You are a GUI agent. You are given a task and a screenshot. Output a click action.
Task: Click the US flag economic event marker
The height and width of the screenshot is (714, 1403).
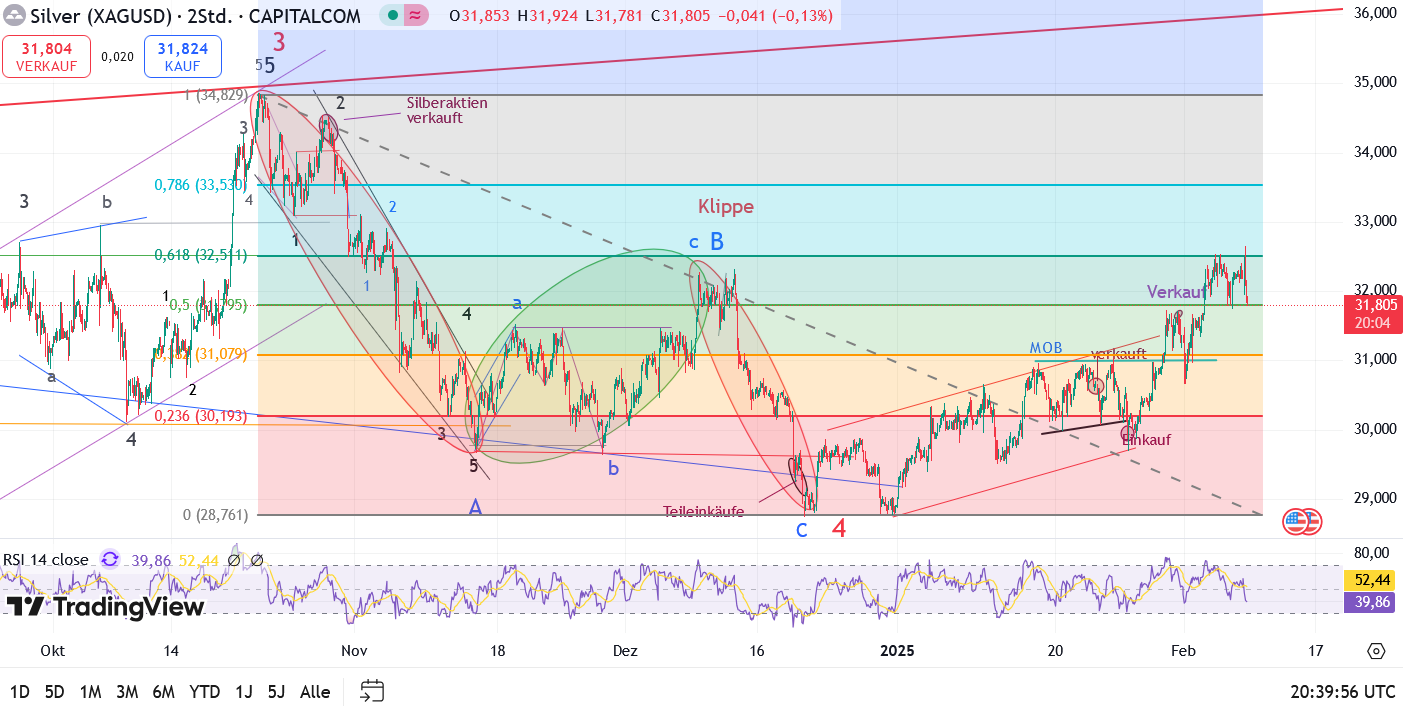coord(1295,520)
